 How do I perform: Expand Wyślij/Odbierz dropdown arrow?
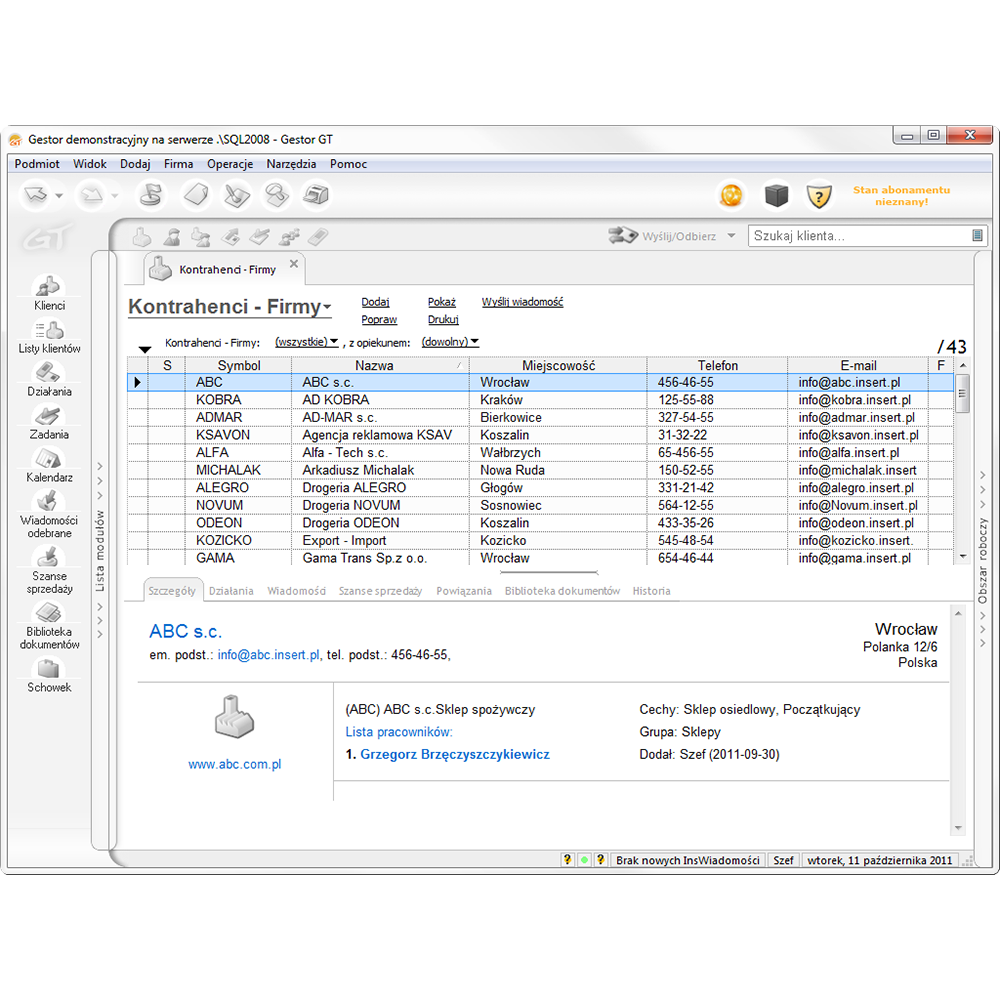731,236
